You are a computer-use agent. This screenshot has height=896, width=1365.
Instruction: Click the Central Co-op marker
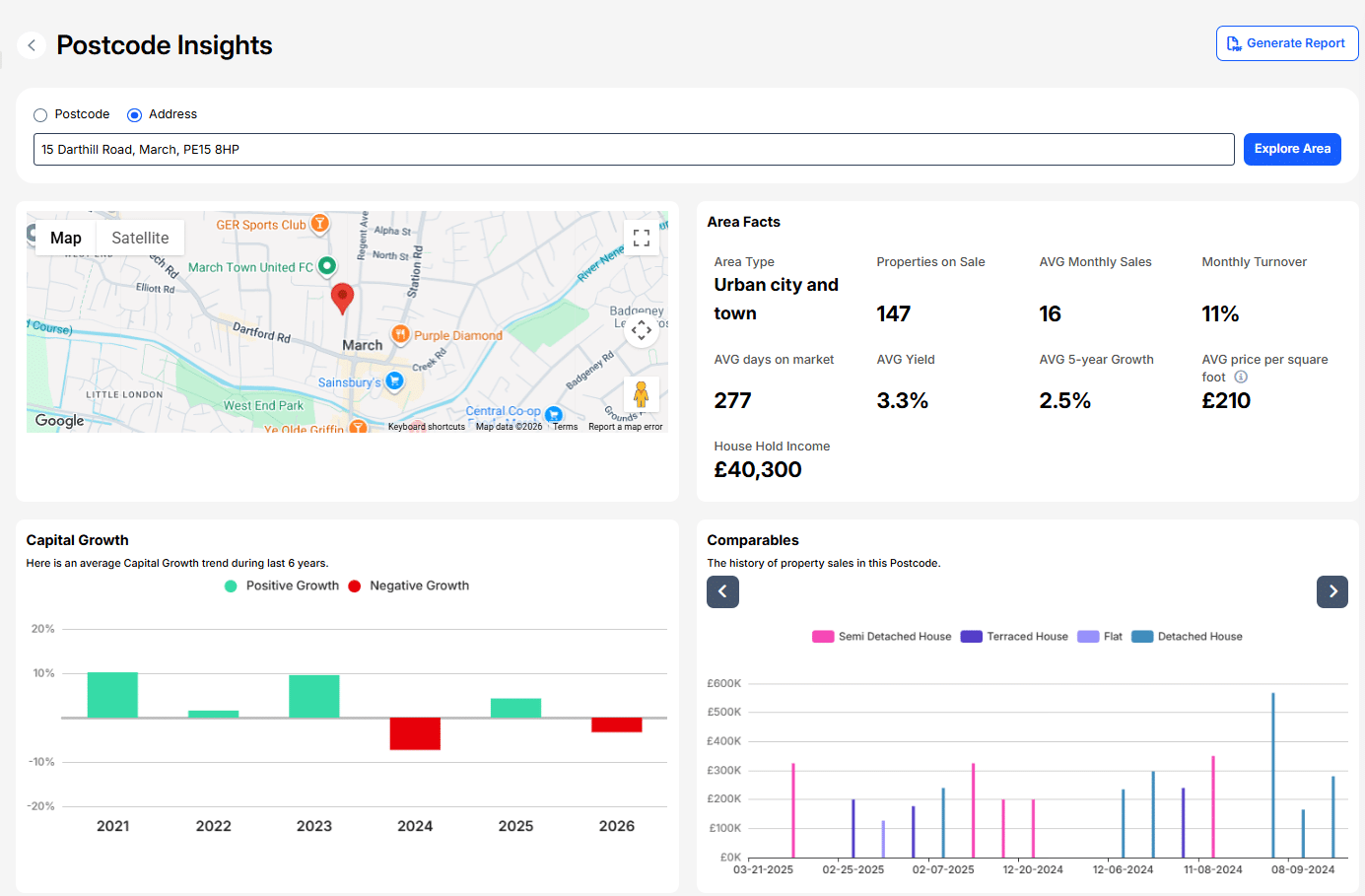coord(554,414)
